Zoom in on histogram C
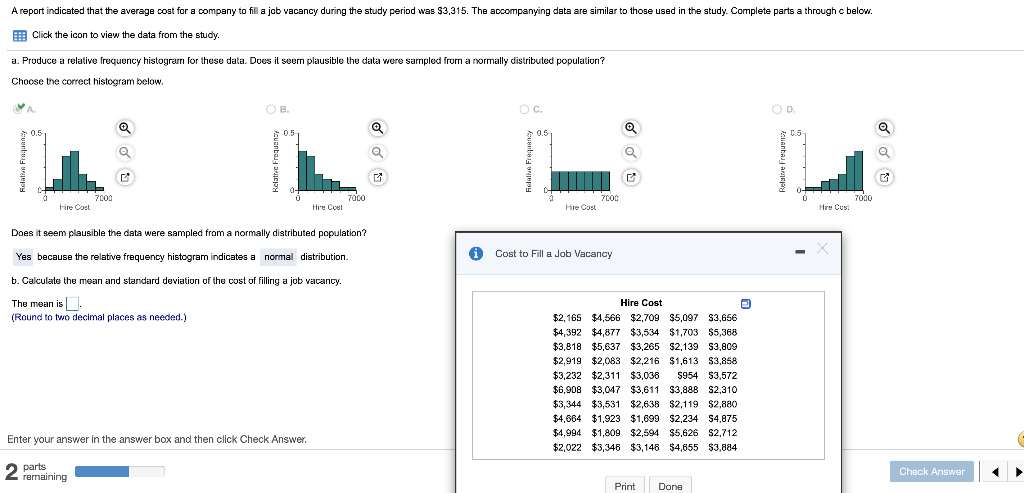1024x493 pixels. 630,128
